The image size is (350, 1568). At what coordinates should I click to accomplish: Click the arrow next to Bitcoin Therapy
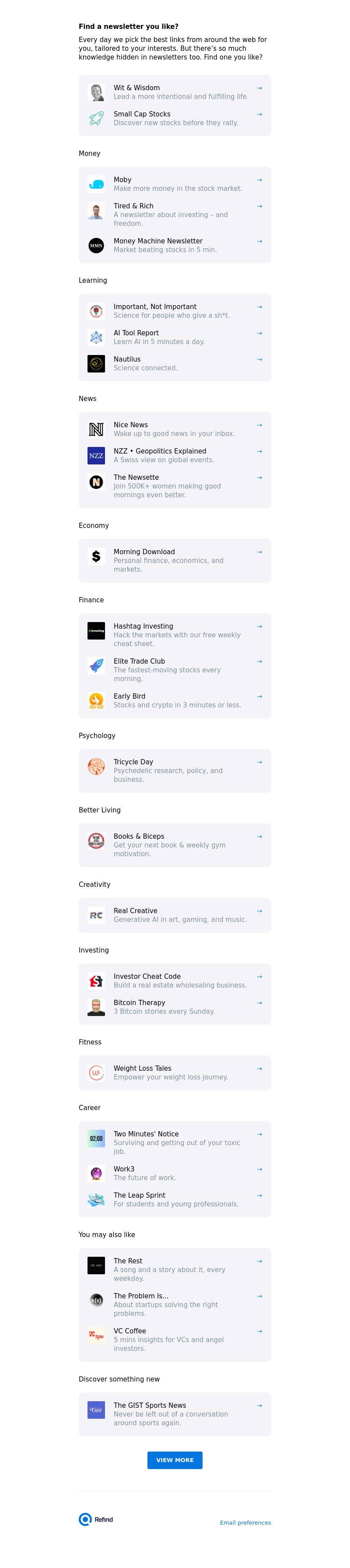click(x=259, y=1003)
